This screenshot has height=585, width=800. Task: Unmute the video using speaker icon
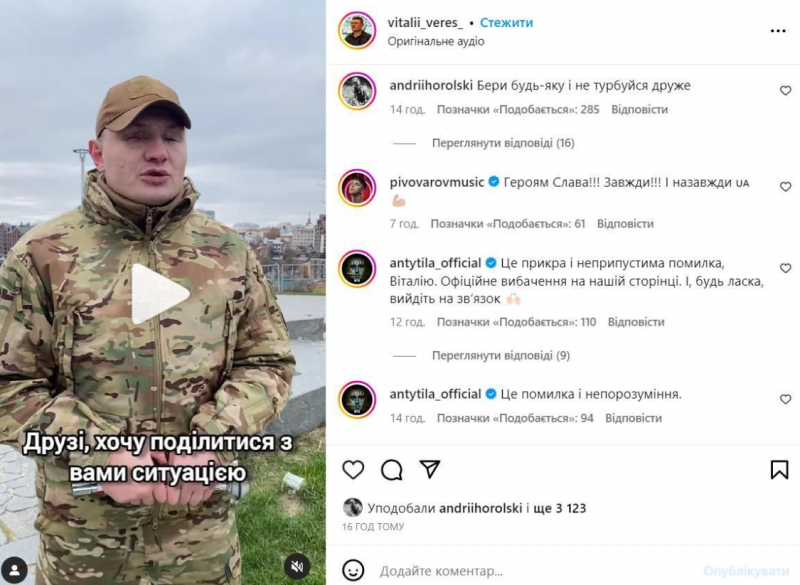tap(297, 567)
